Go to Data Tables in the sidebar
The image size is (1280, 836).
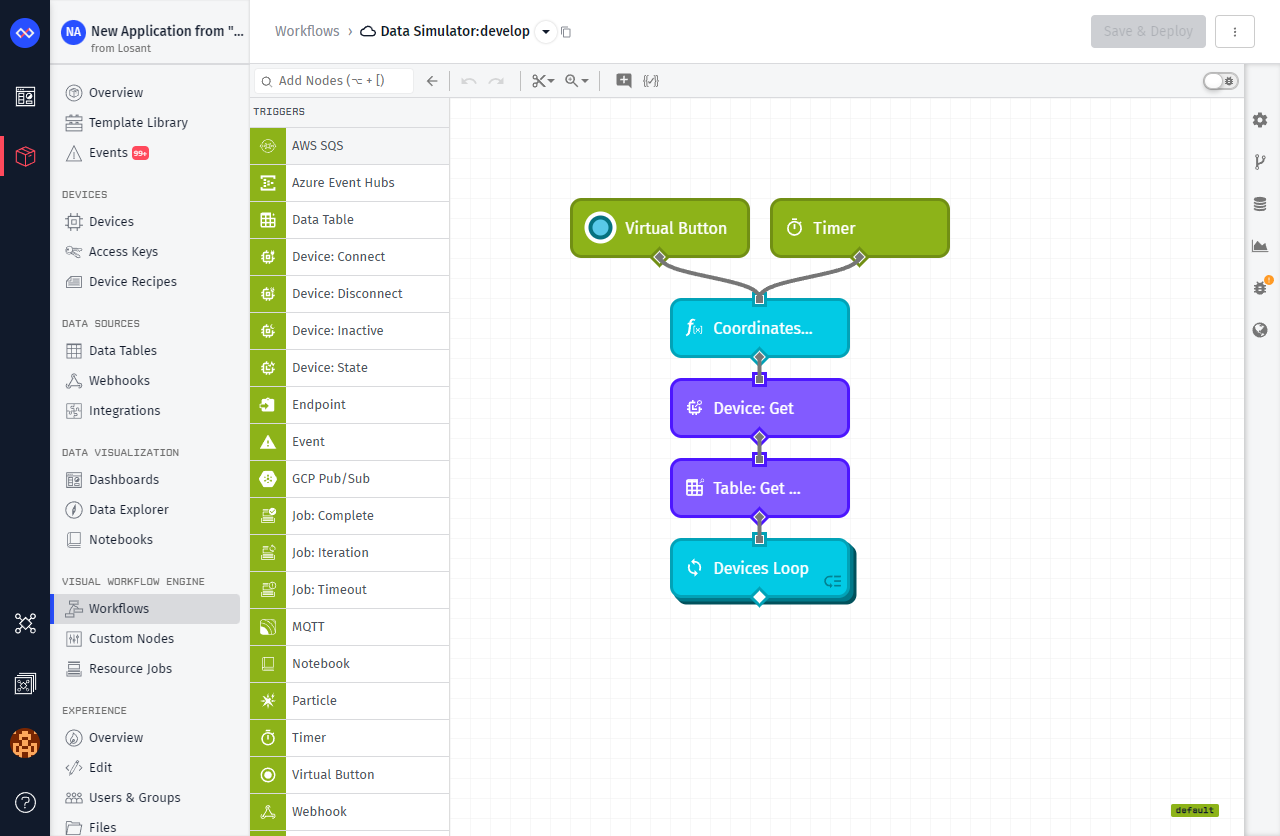[145, 351]
